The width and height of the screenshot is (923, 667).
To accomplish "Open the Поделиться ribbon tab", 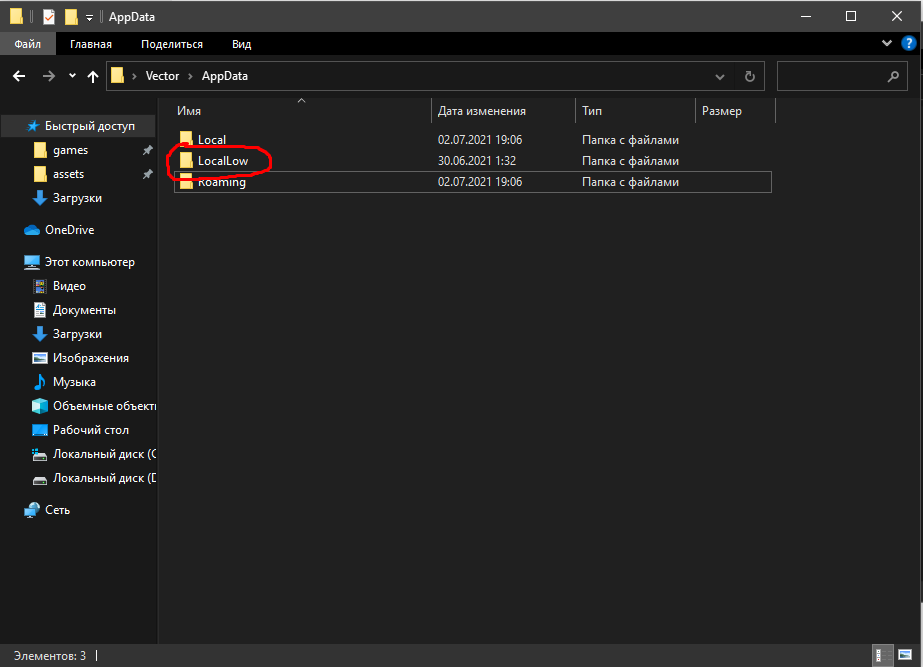I will pos(171,44).
